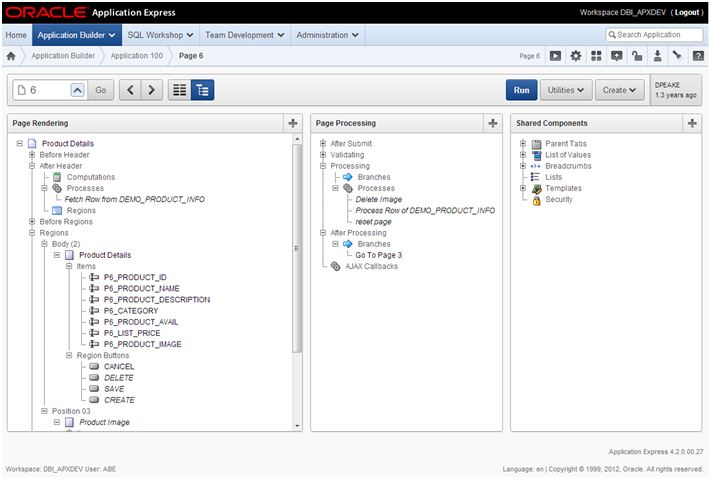Click the Export download icon
Screen dimensions: 710x491
(657, 56)
